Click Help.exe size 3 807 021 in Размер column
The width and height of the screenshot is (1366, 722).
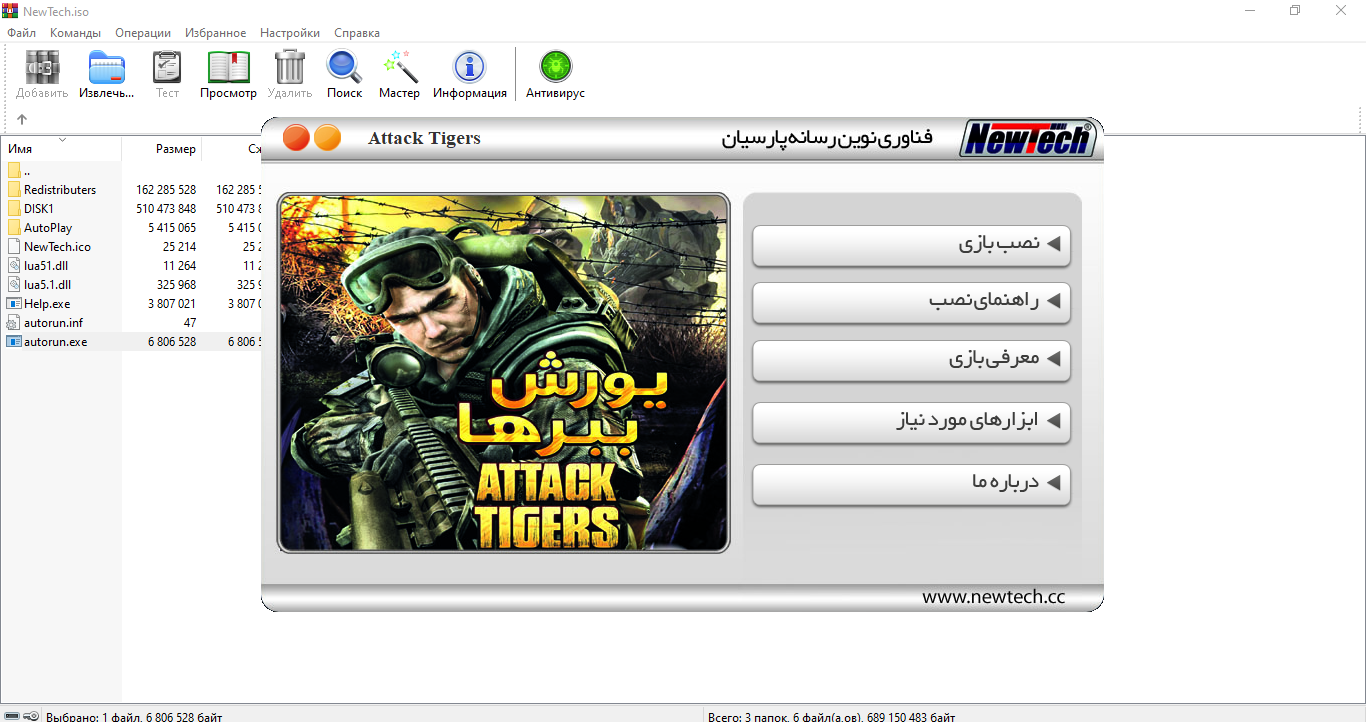click(170, 304)
